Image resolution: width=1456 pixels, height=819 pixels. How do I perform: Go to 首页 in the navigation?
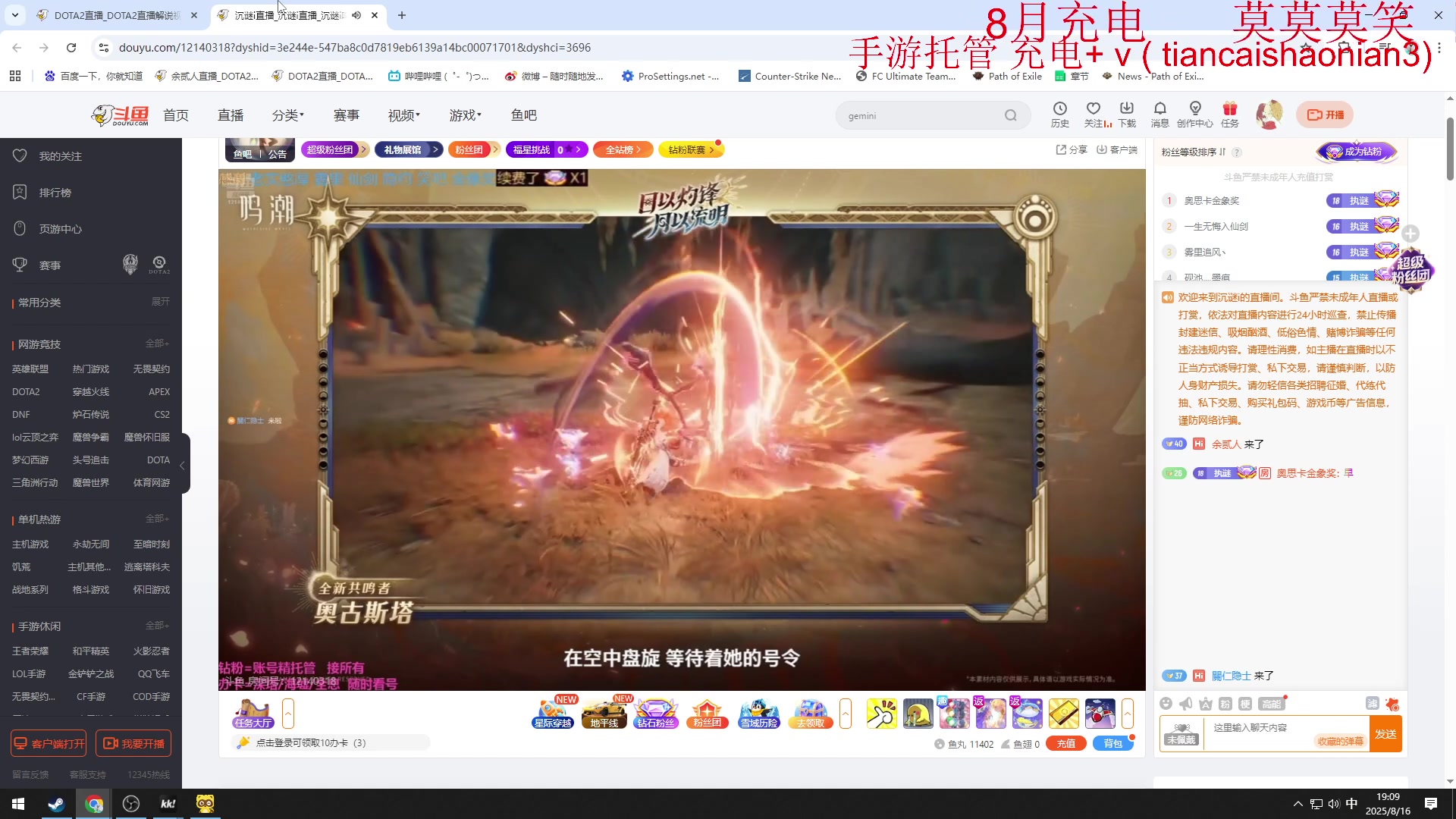(x=176, y=115)
